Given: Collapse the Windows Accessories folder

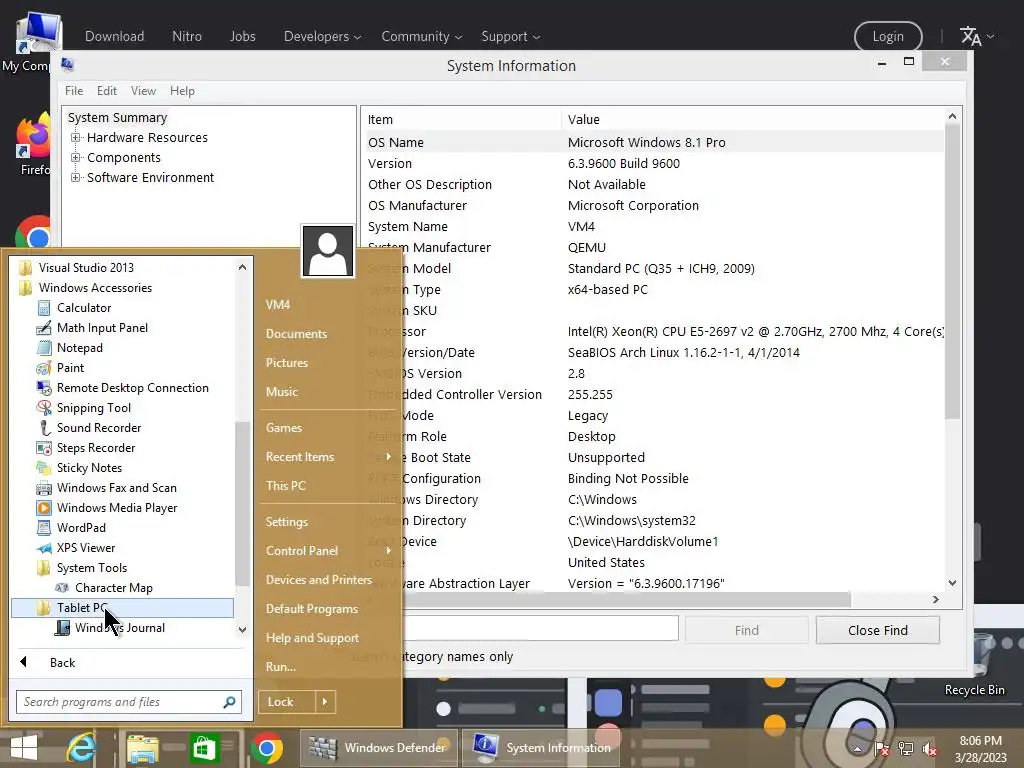Looking at the screenshot, I should (94, 288).
